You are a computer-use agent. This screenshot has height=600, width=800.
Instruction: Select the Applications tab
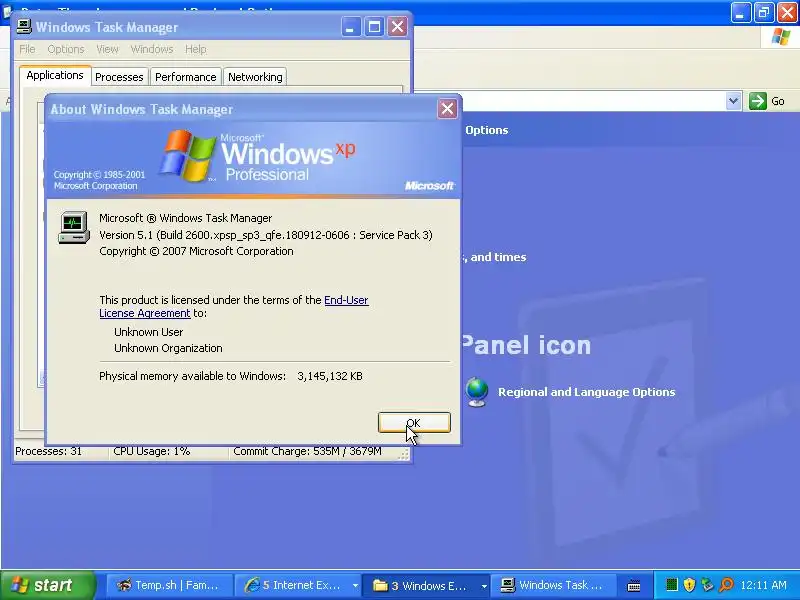(x=55, y=76)
